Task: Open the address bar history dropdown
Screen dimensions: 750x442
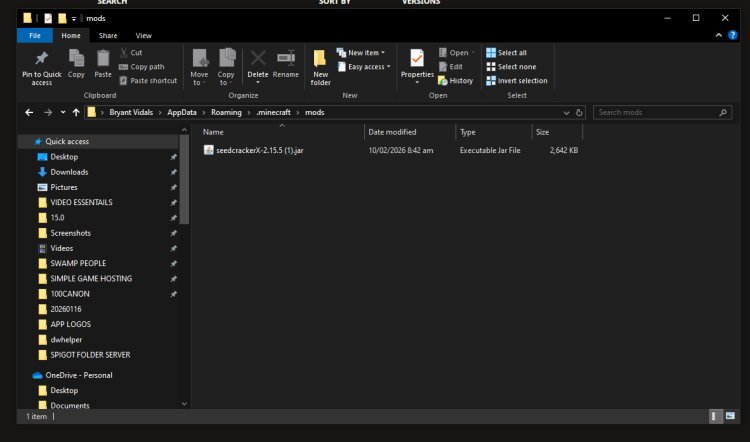Action: (567, 112)
